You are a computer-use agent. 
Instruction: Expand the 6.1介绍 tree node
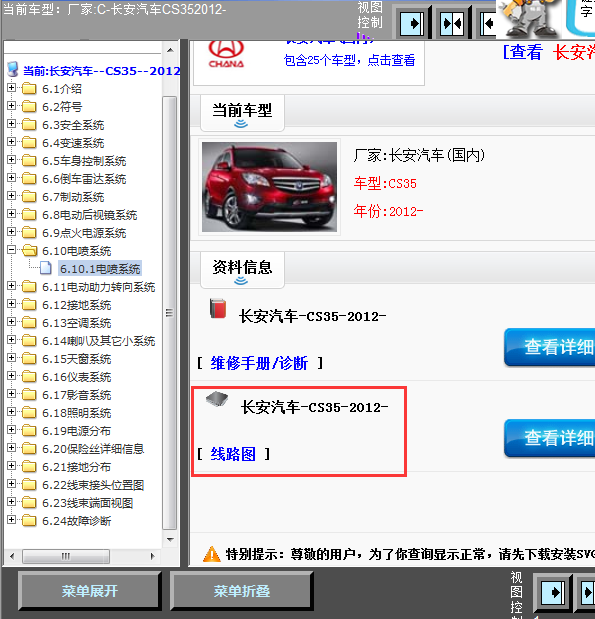[11, 87]
